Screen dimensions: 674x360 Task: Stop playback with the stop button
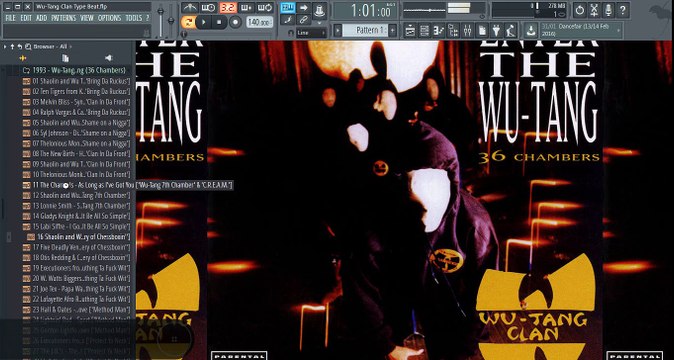point(219,22)
